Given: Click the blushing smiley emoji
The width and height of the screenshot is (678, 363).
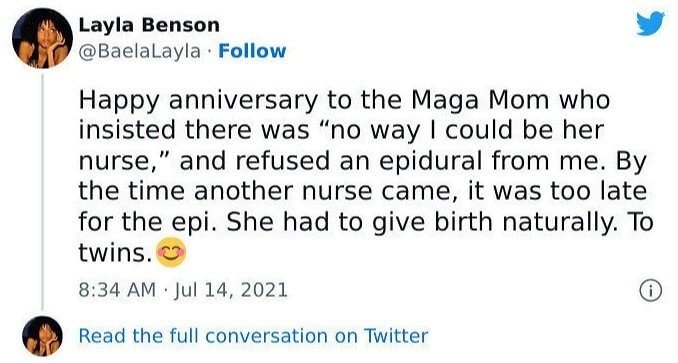Looking at the screenshot, I should (x=171, y=252).
